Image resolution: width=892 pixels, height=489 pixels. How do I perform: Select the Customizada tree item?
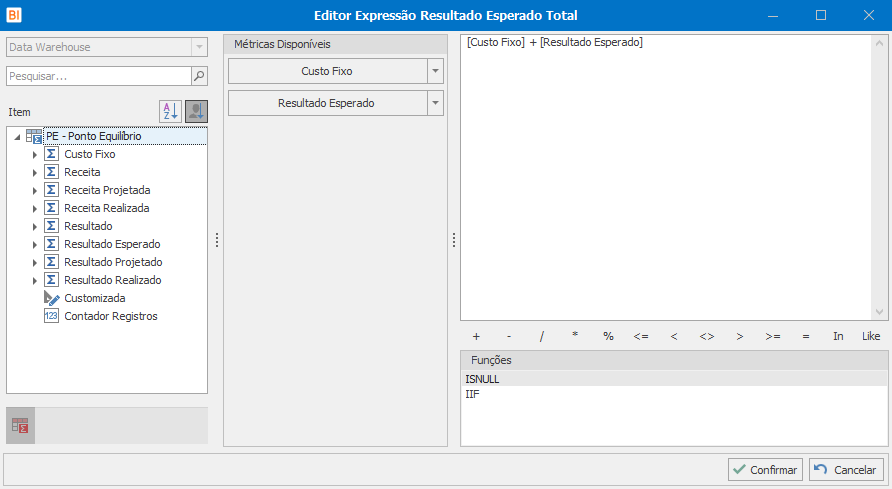pyautogui.click(x=94, y=298)
